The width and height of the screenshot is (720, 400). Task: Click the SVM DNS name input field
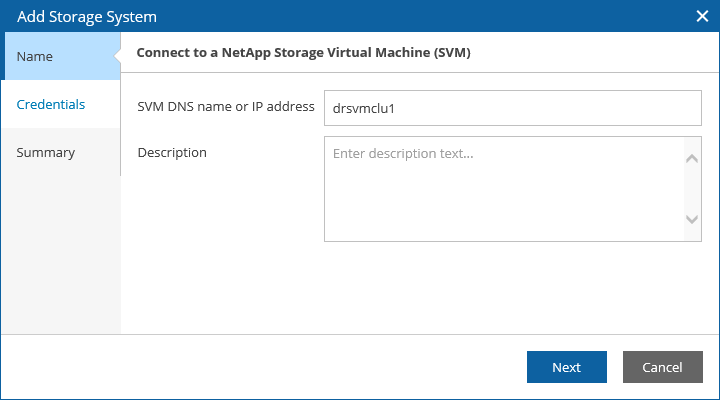pyautogui.click(x=512, y=108)
